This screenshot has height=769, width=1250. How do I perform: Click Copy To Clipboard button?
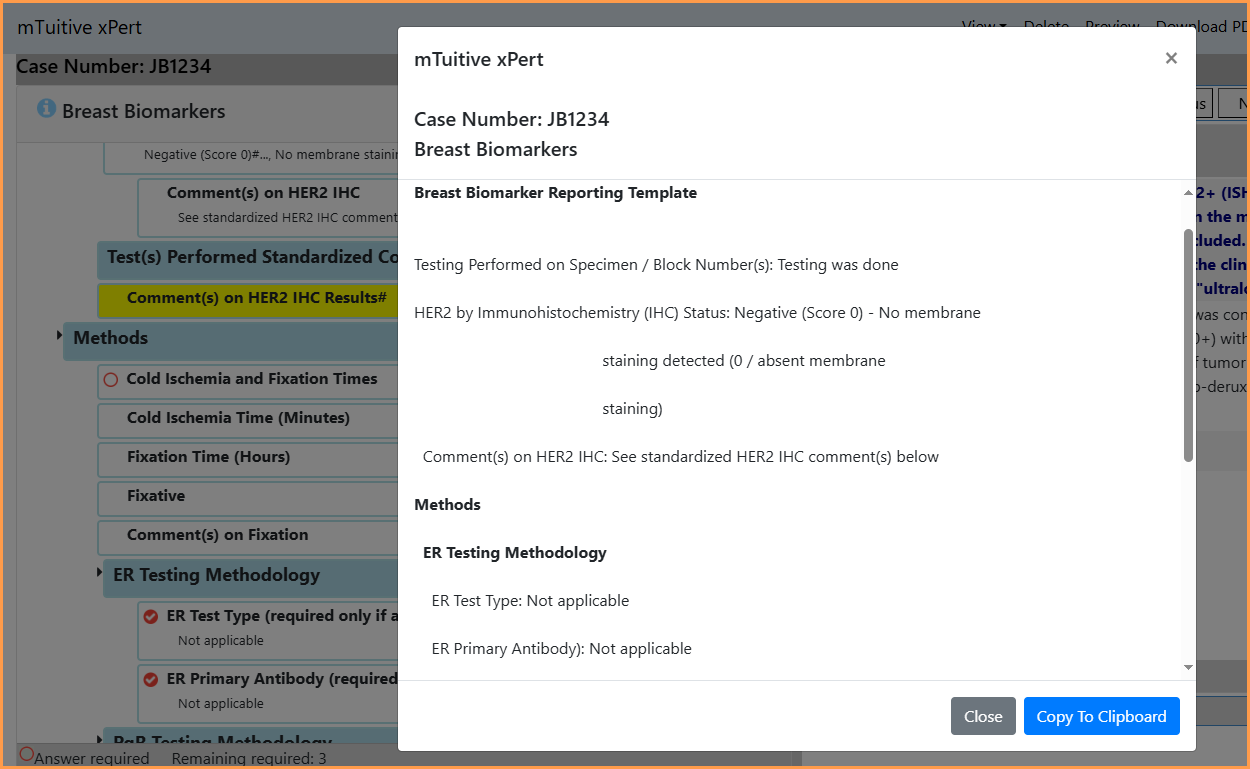tap(1101, 716)
